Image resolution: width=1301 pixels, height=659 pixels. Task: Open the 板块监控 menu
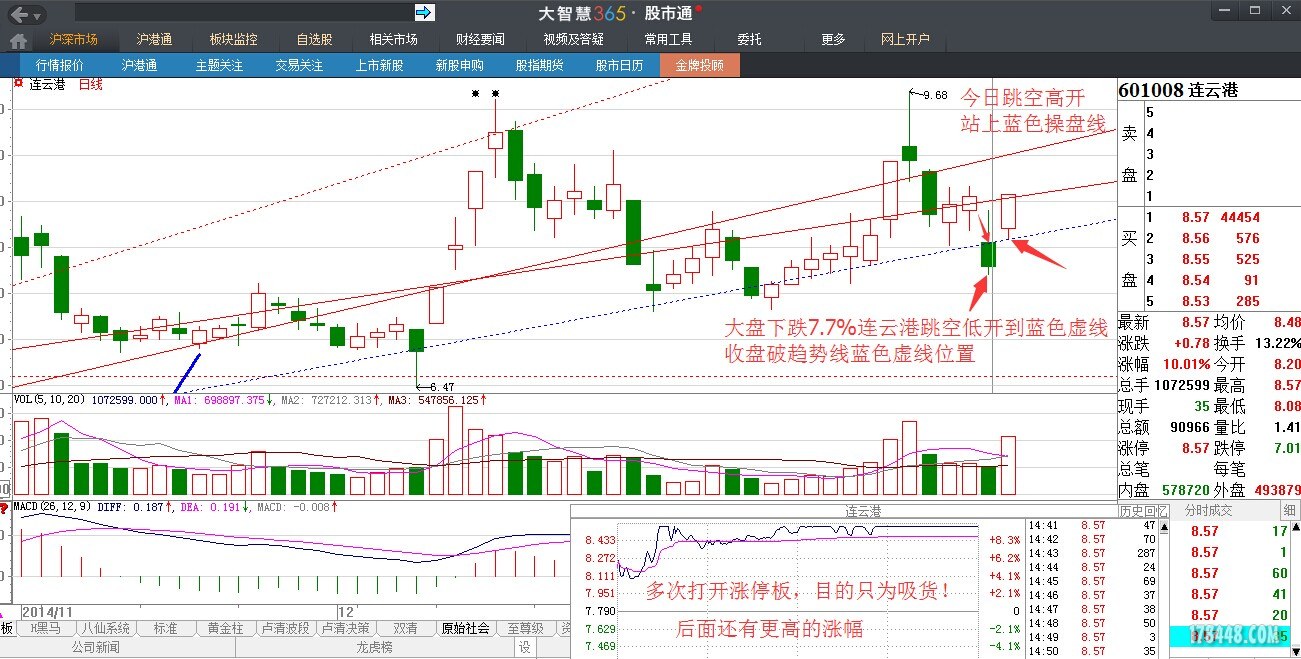click(x=233, y=40)
